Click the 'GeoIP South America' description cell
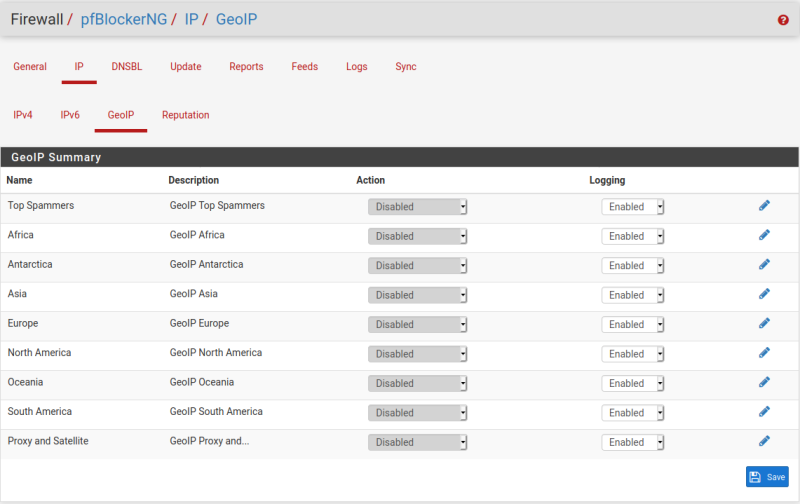This screenshot has width=800, height=504. coord(216,412)
